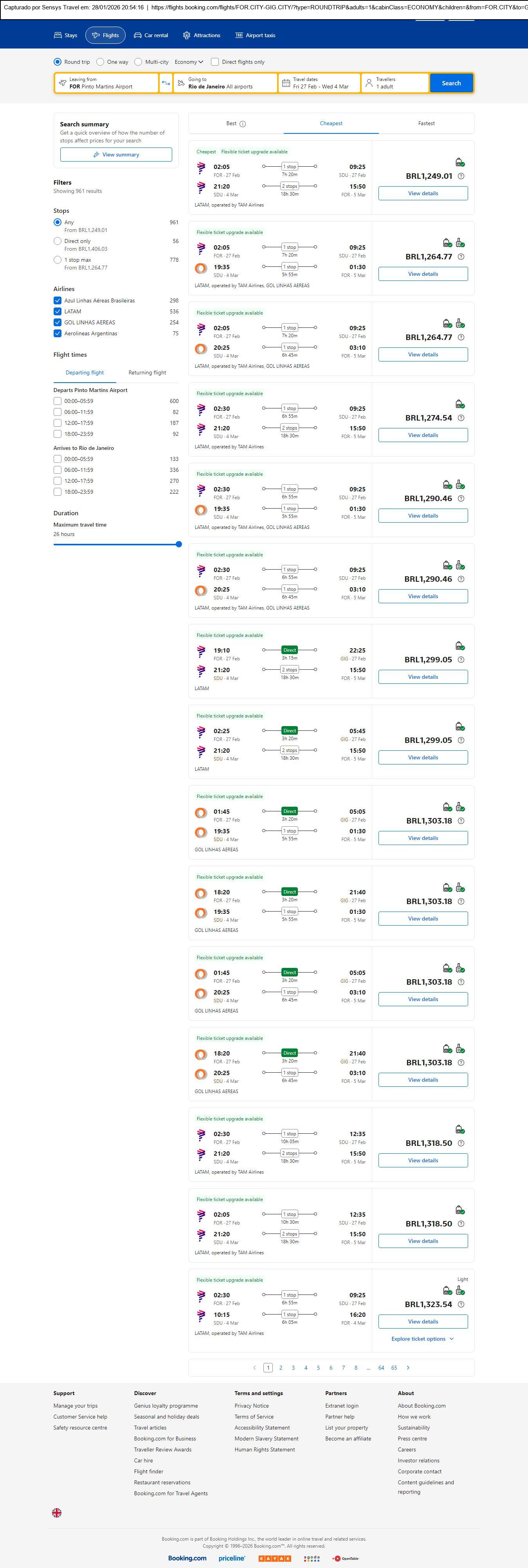Open the Attractions section in the header
The image size is (528, 1568).
(x=201, y=35)
